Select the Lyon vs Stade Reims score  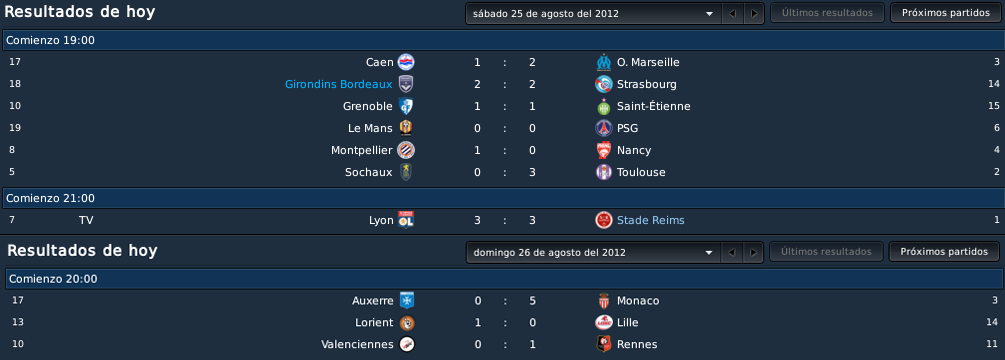tap(504, 220)
